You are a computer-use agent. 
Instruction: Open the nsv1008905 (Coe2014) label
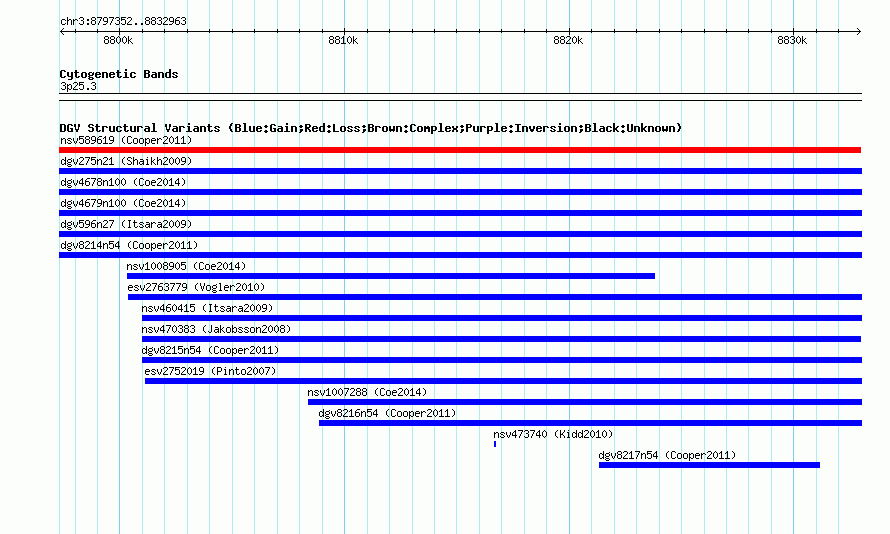[186, 266]
